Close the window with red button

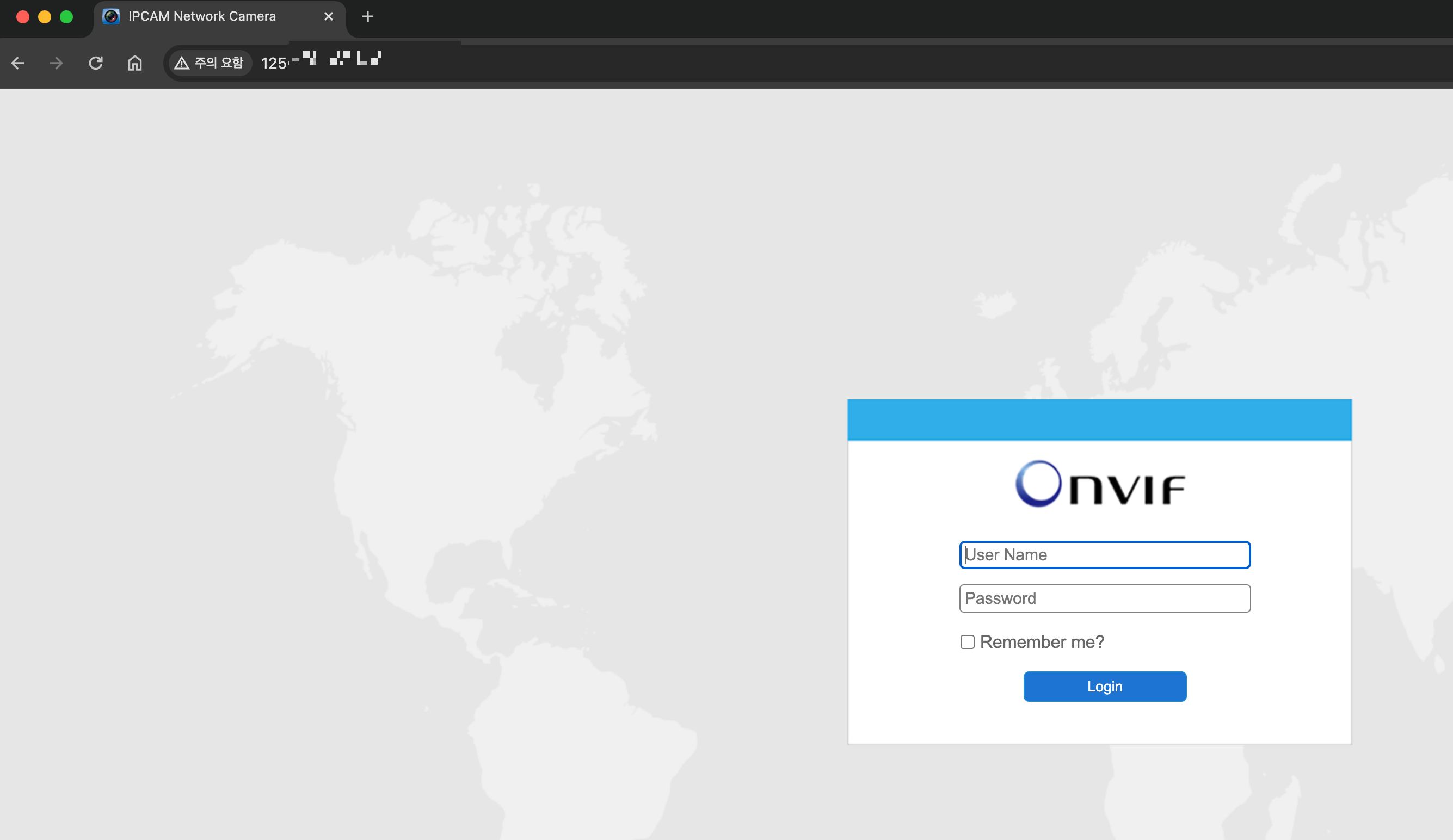tap(23, 17)
